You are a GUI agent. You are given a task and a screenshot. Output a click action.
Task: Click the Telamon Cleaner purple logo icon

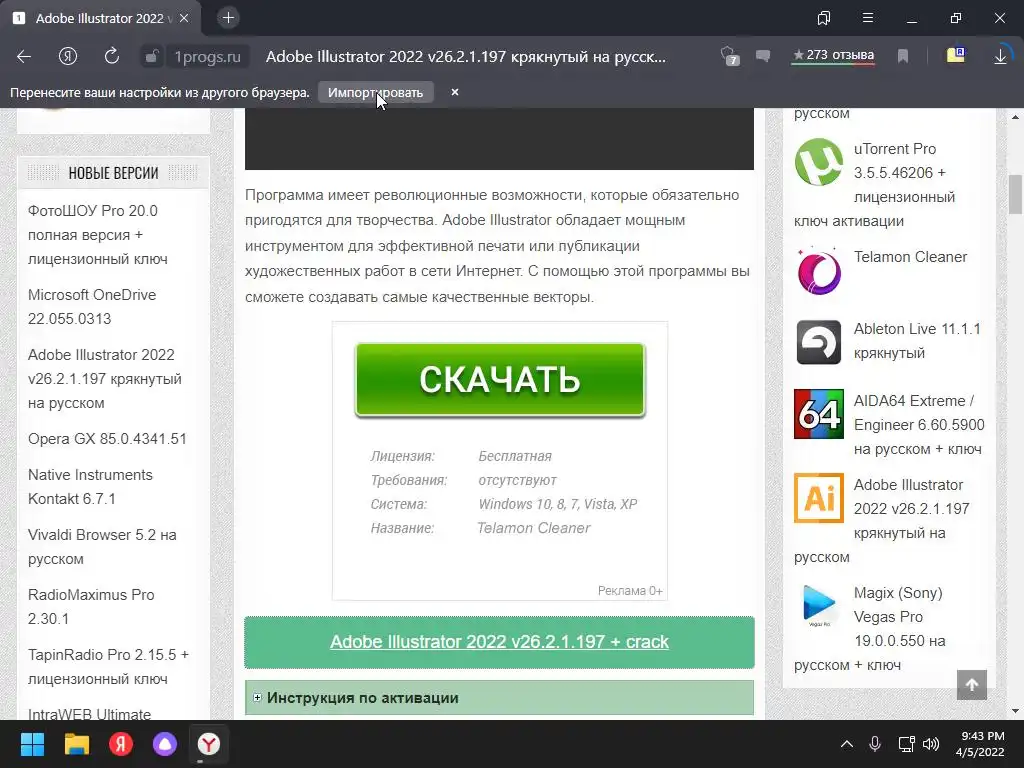(x=819, y=270)
